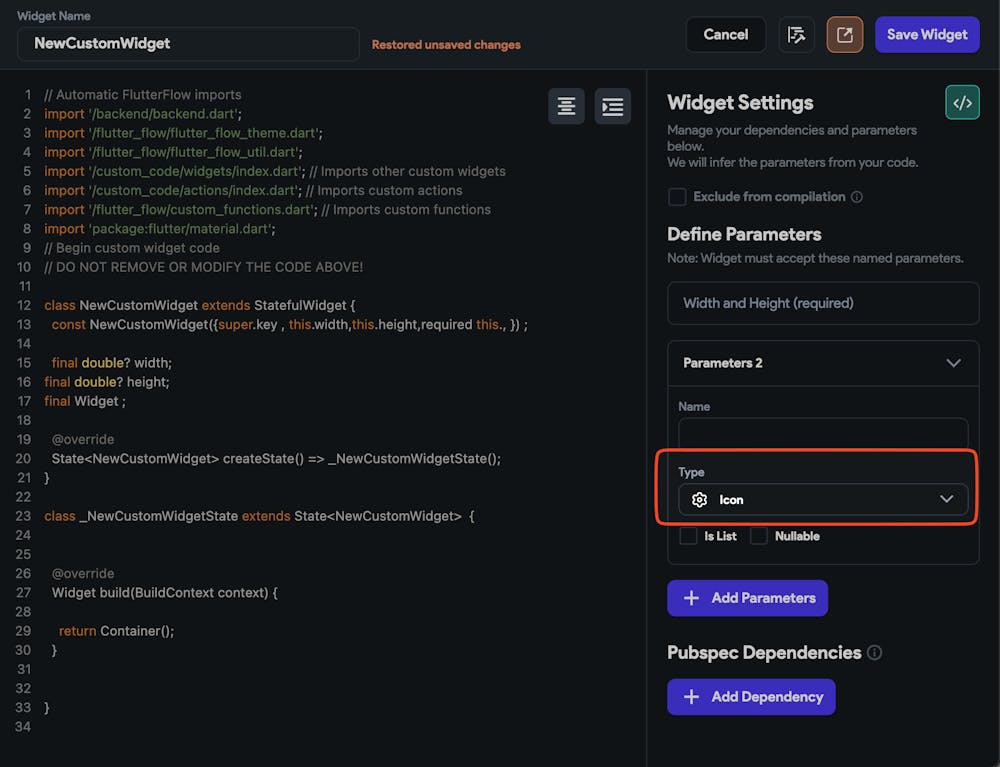Click the Save Widget button
This screenshot has width=1000, height=767.
point(927,35)
